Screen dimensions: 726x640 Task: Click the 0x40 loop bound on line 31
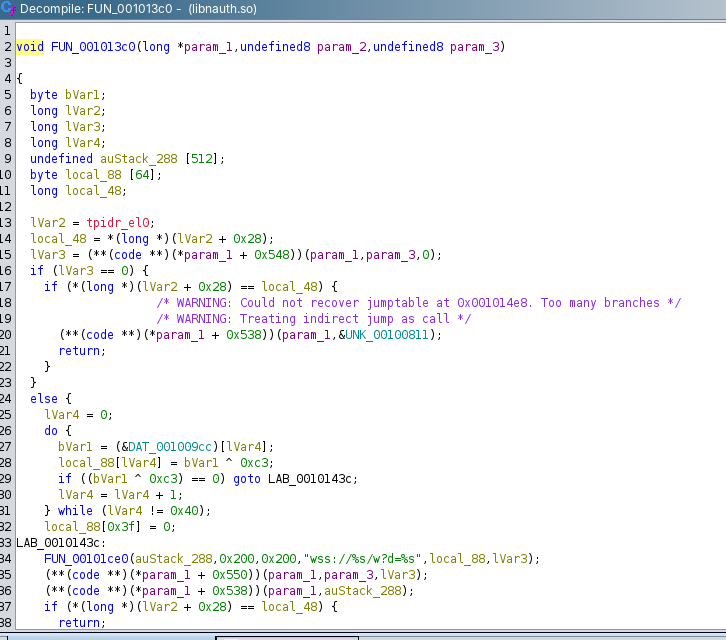coord(184,511)
